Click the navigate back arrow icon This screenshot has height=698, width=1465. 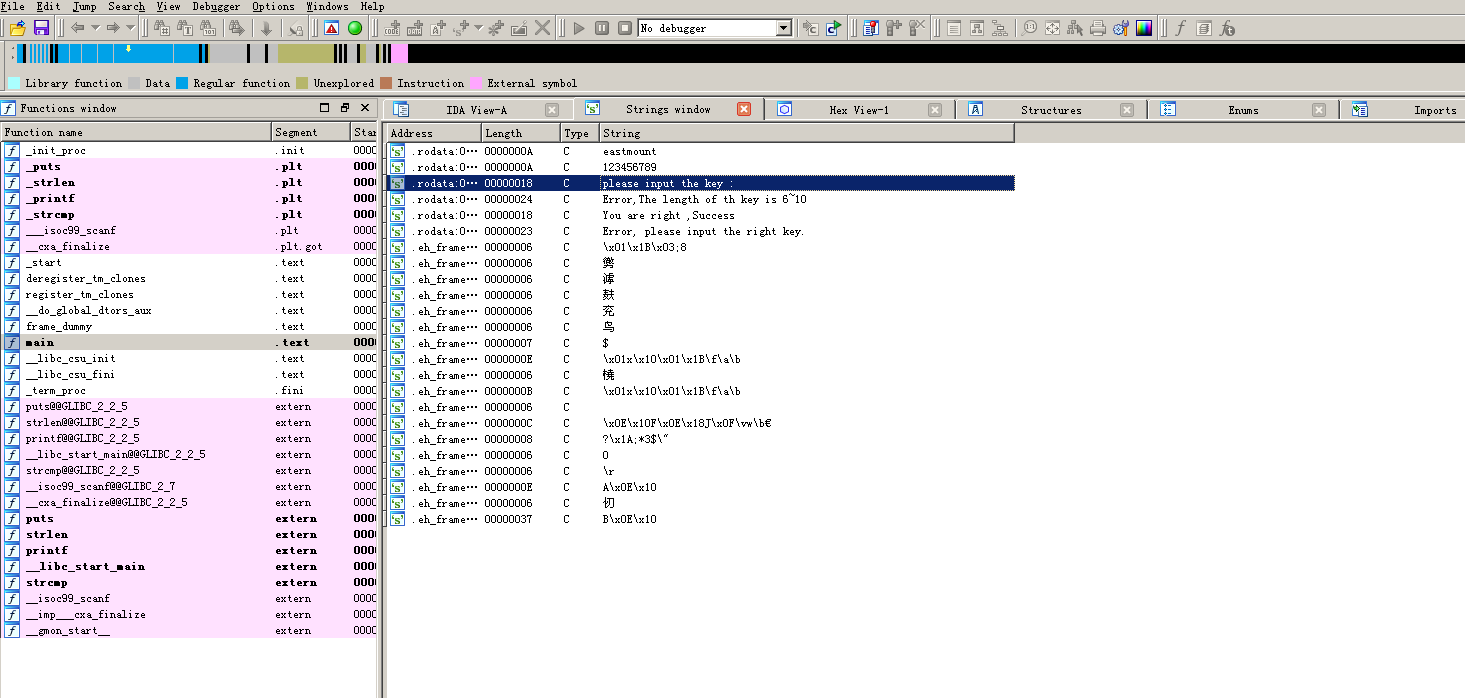(78, 28)
